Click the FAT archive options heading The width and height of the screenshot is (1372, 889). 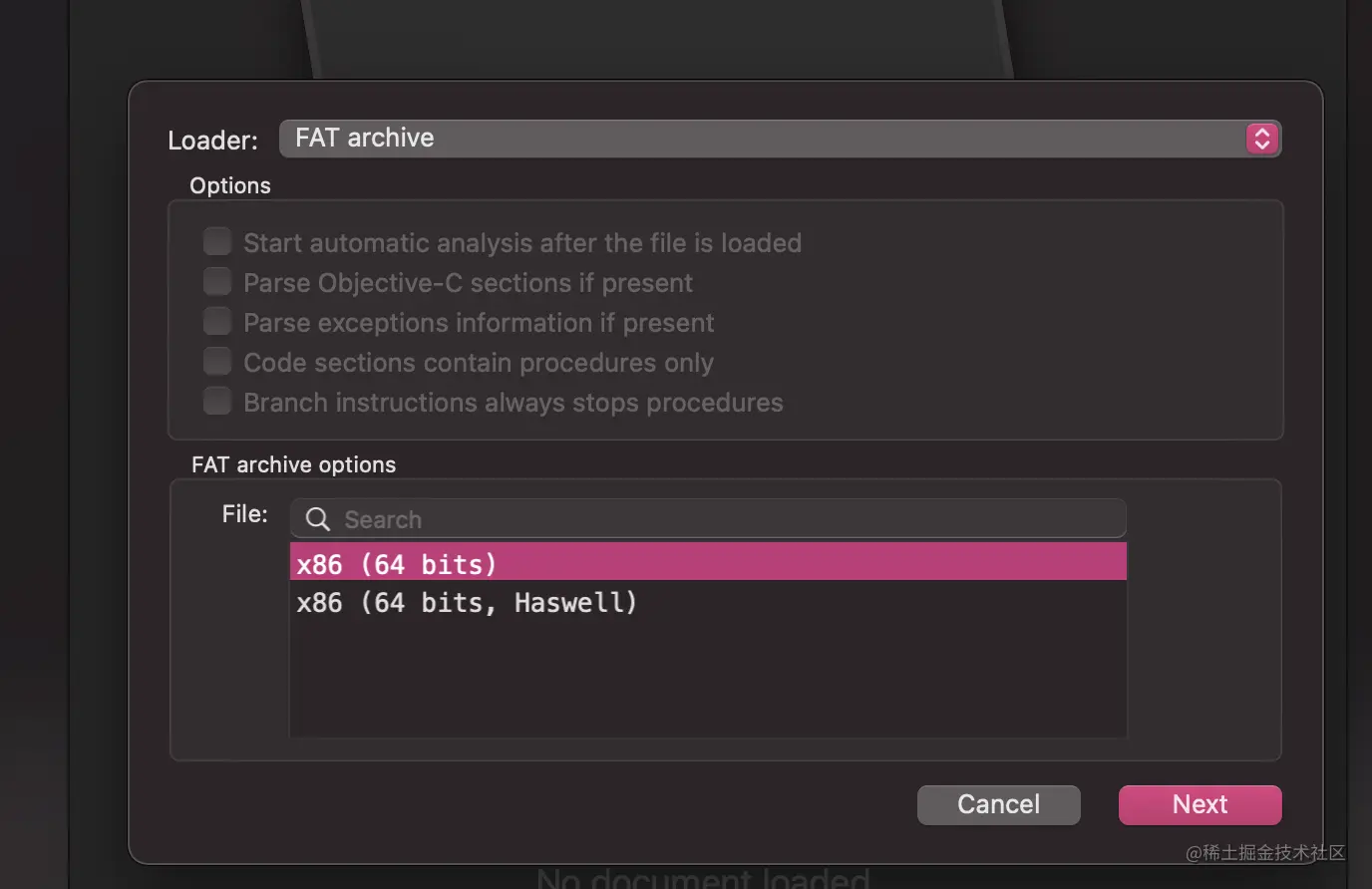coord(294,464)
